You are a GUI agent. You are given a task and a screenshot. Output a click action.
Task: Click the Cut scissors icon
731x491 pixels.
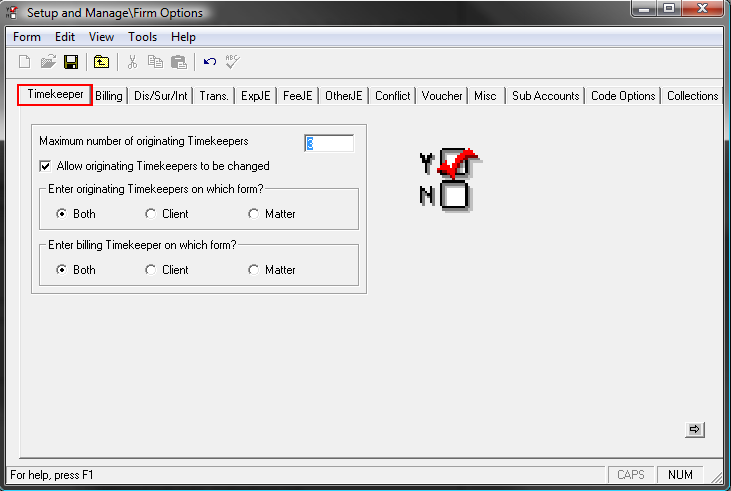click(132, 62)
